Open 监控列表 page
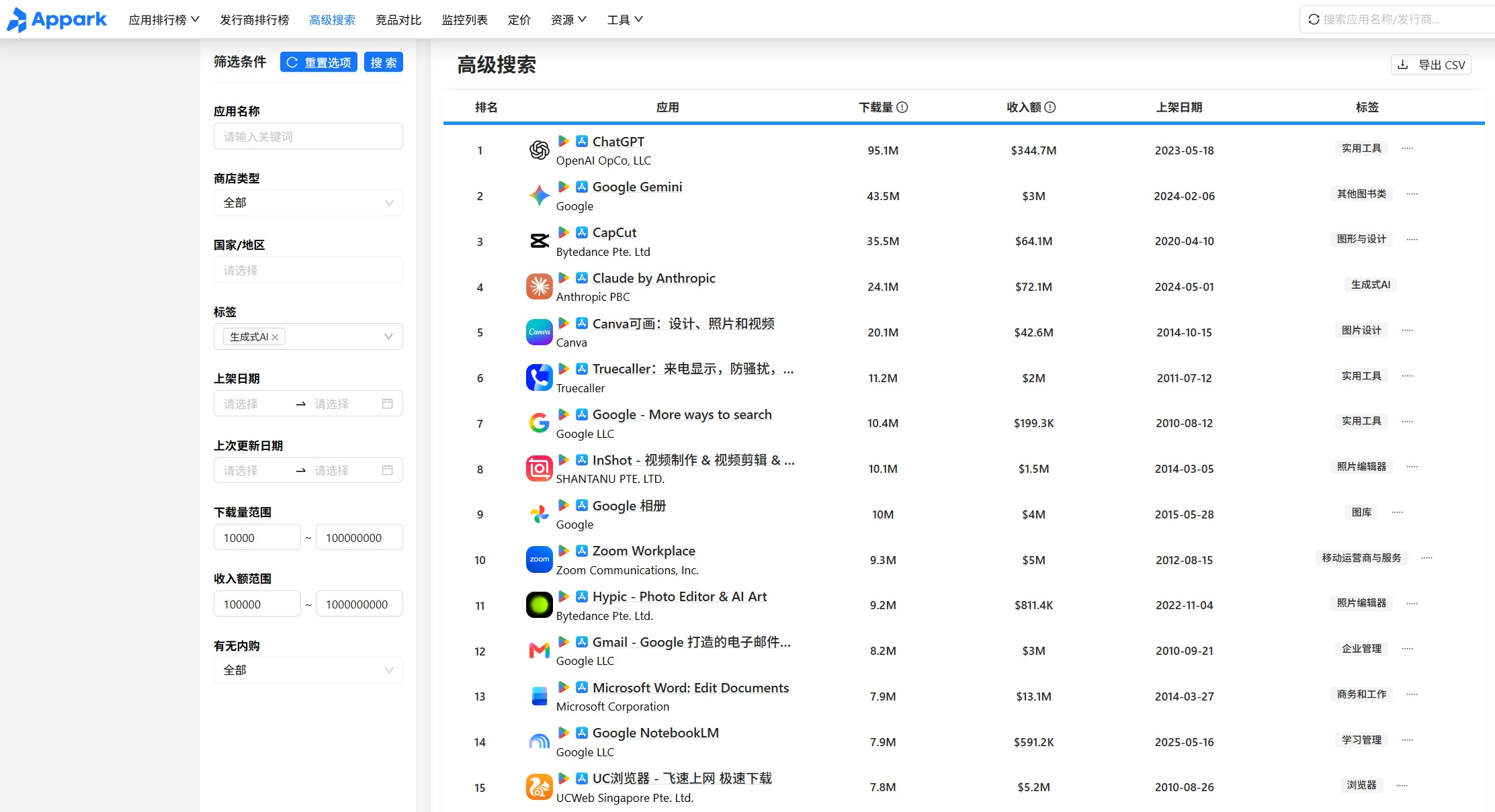This screenshot has height=812, width=1495. coord(464,19)
